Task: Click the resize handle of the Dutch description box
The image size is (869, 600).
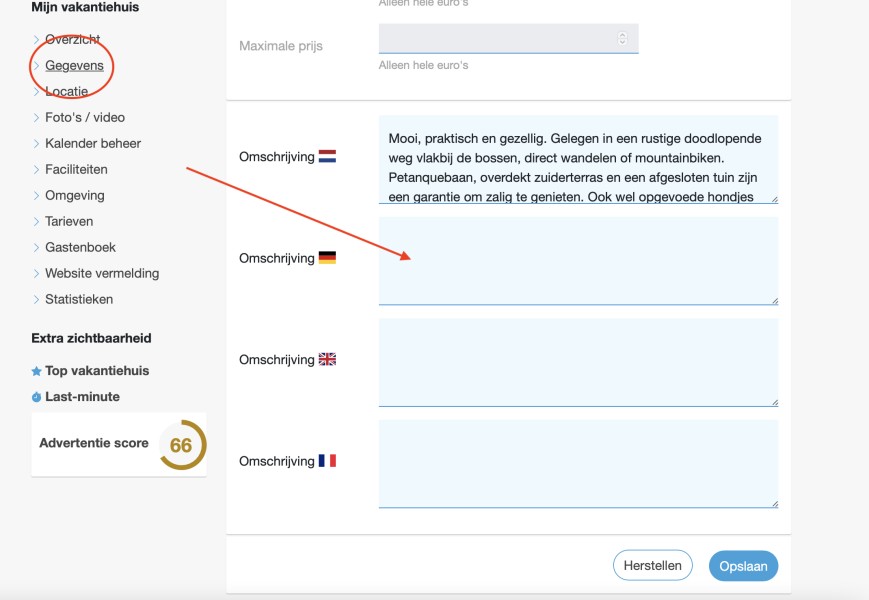Action: point(774,199)
